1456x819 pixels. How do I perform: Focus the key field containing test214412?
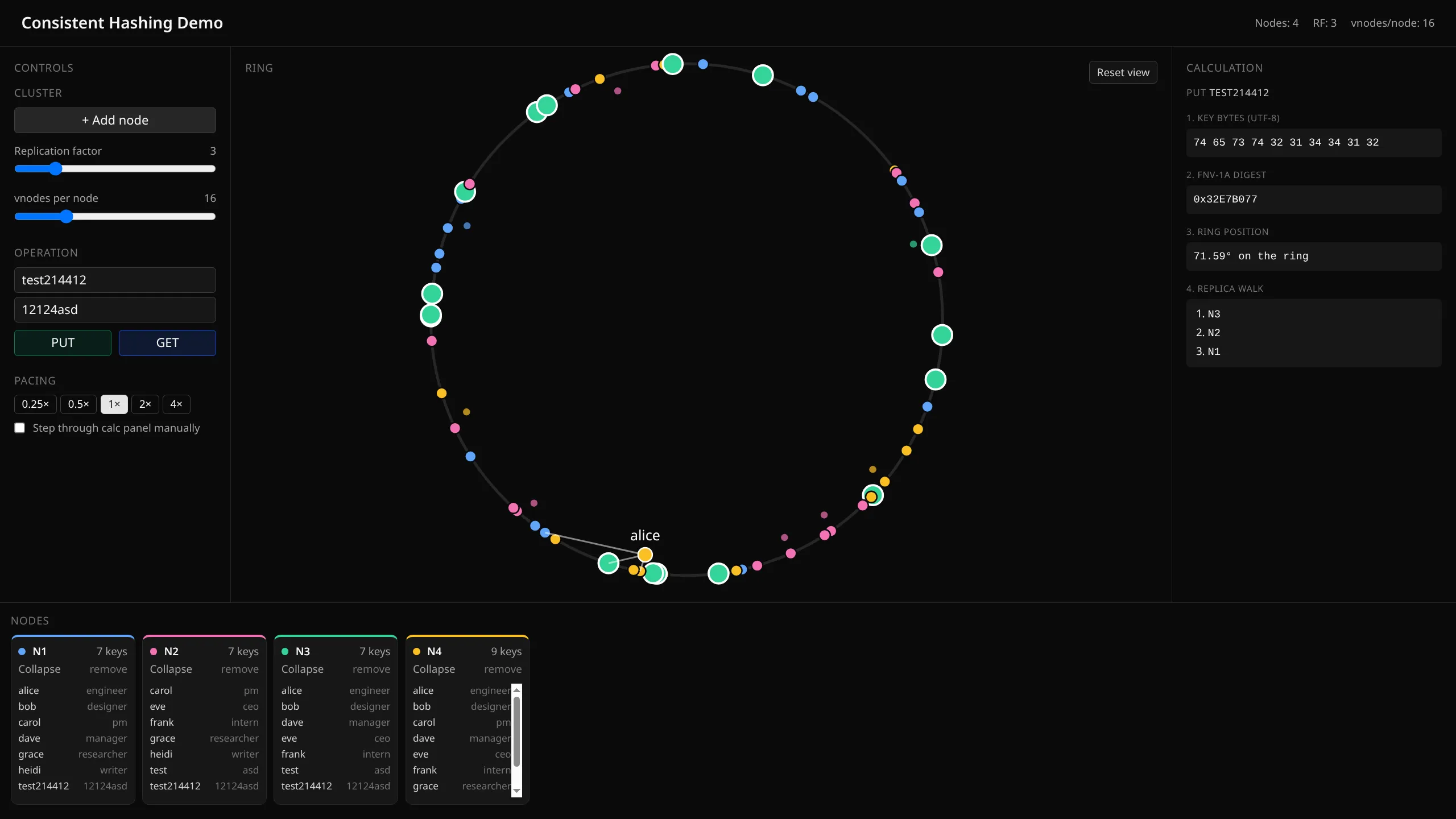click(x=115, y=280)
